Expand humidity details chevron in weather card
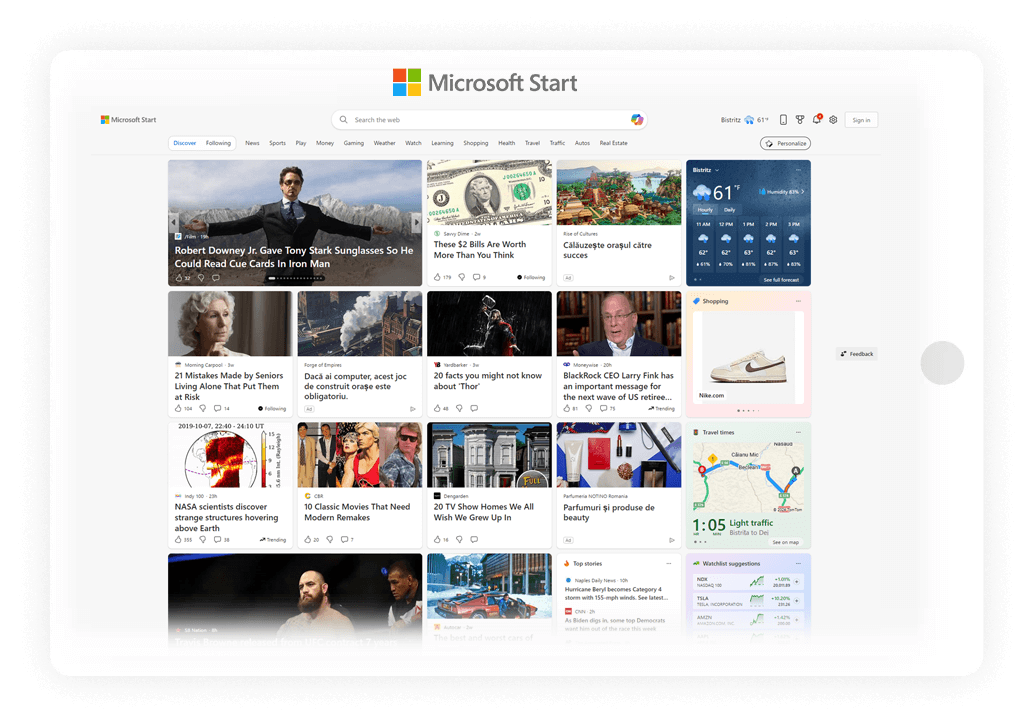 point(803,192)
